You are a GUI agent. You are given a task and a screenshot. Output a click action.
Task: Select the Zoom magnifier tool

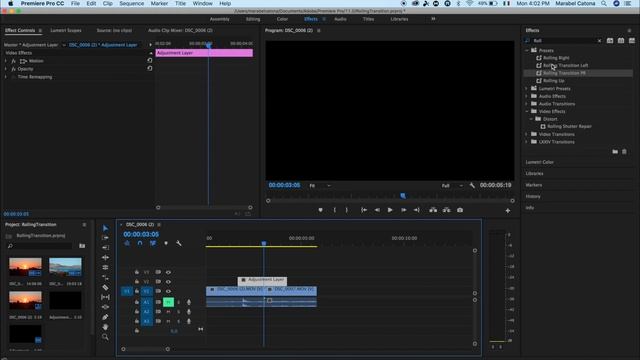[x=105, y=337]
